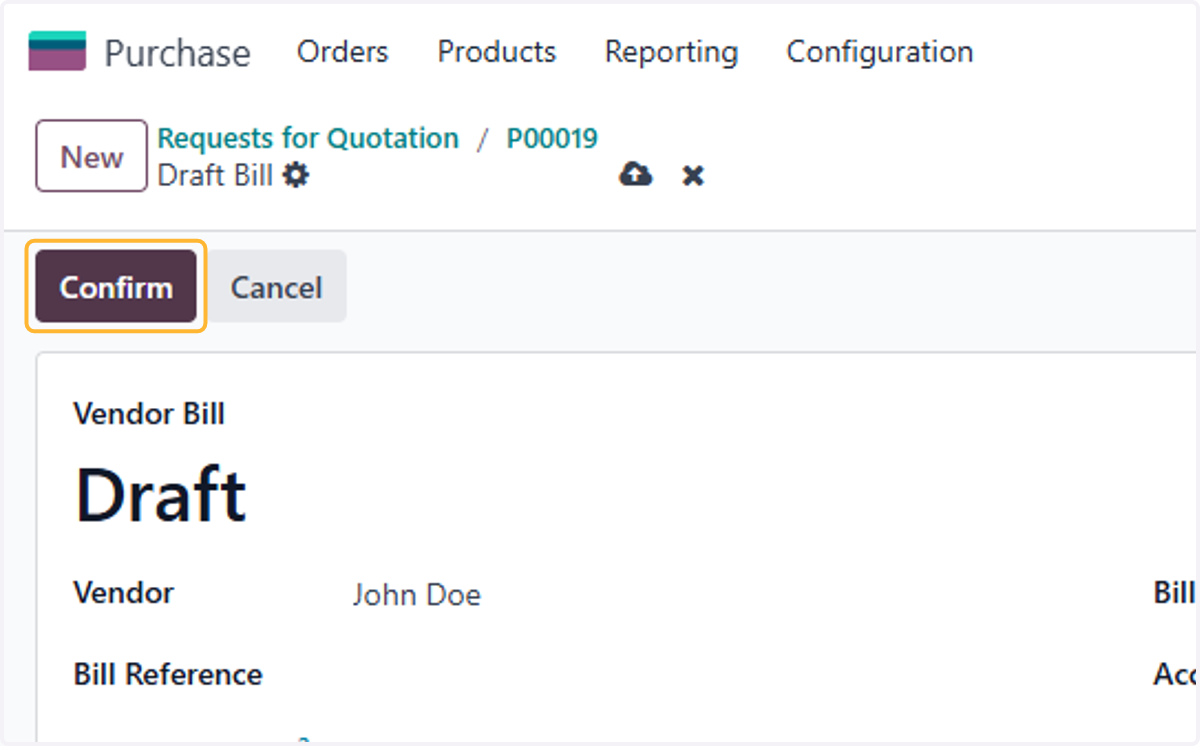The image size is (1200, 746).
Task: Cancel the draft vendor bill
Action: [x=276, y=287]
